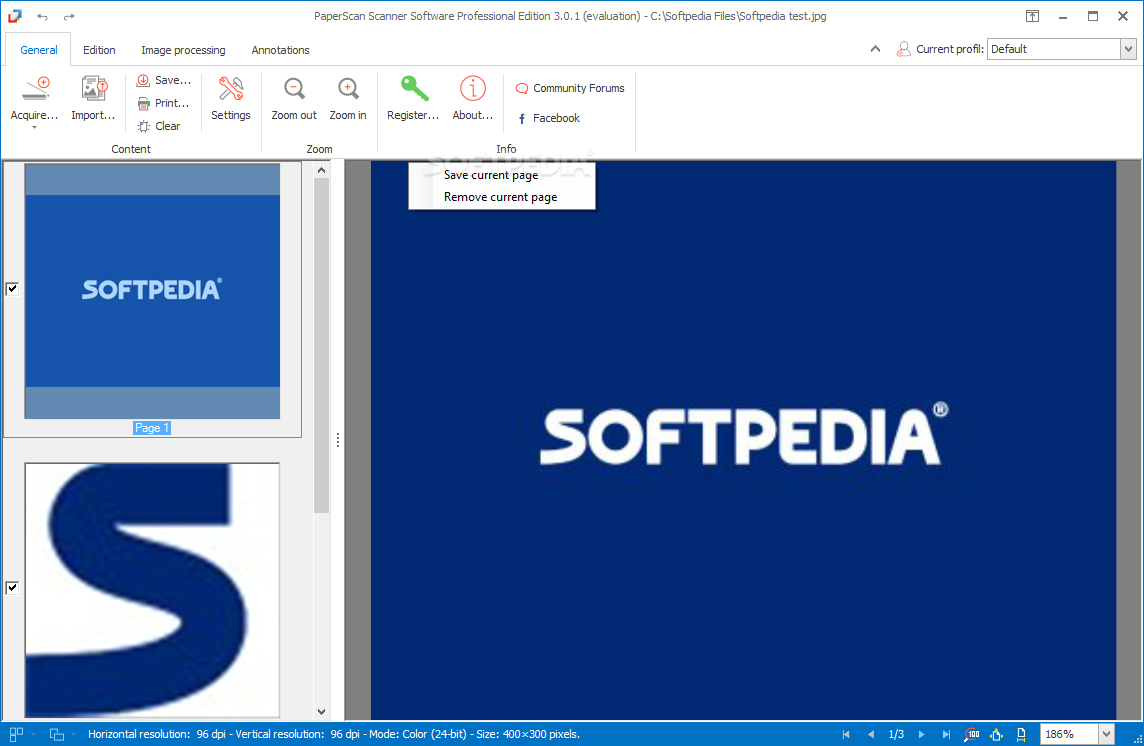
Task: Click the ribbon display options icon
Action: (1032, 16)
